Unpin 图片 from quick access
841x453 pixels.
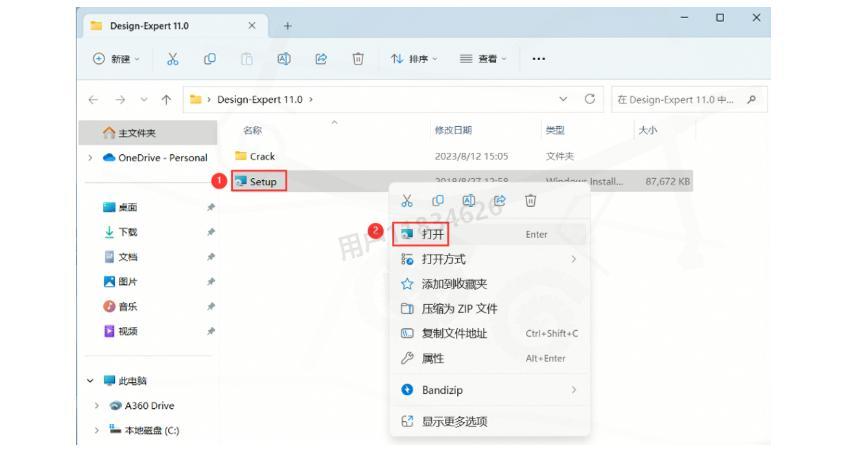211,281
